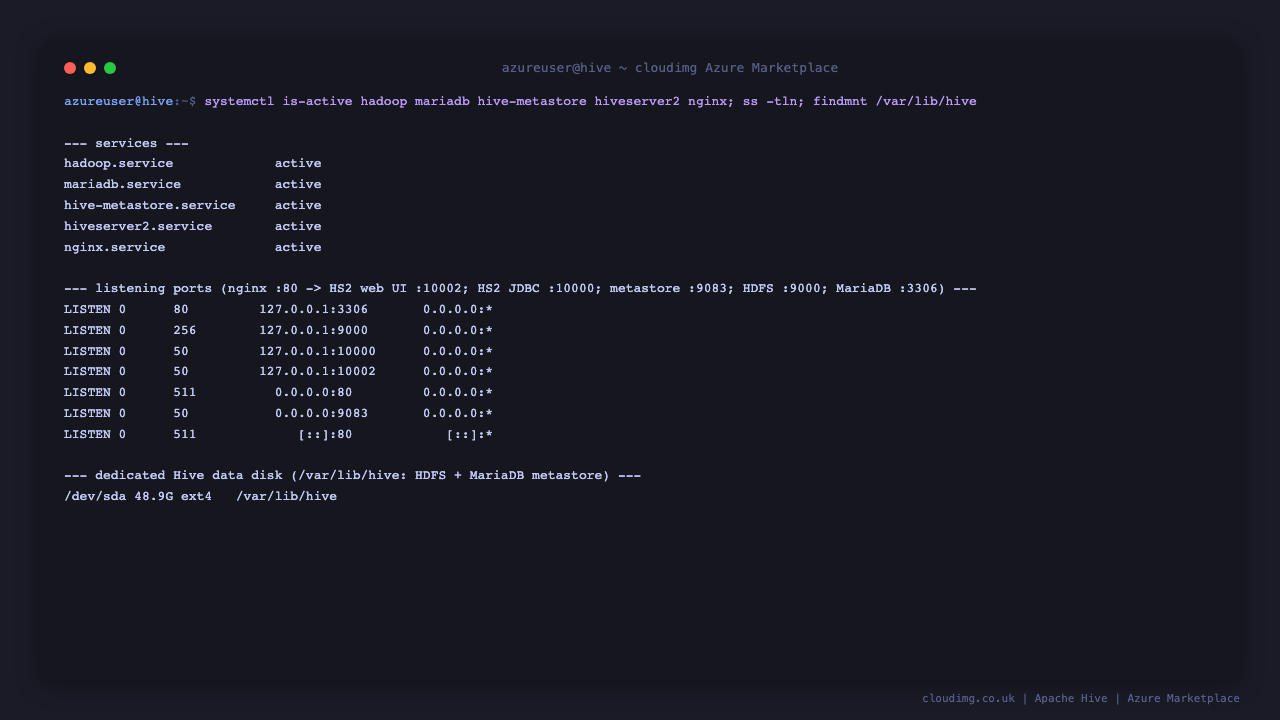Click the address 0.0.0.0:80
This screenshot has height=720, width=1280.
[314, 392]
